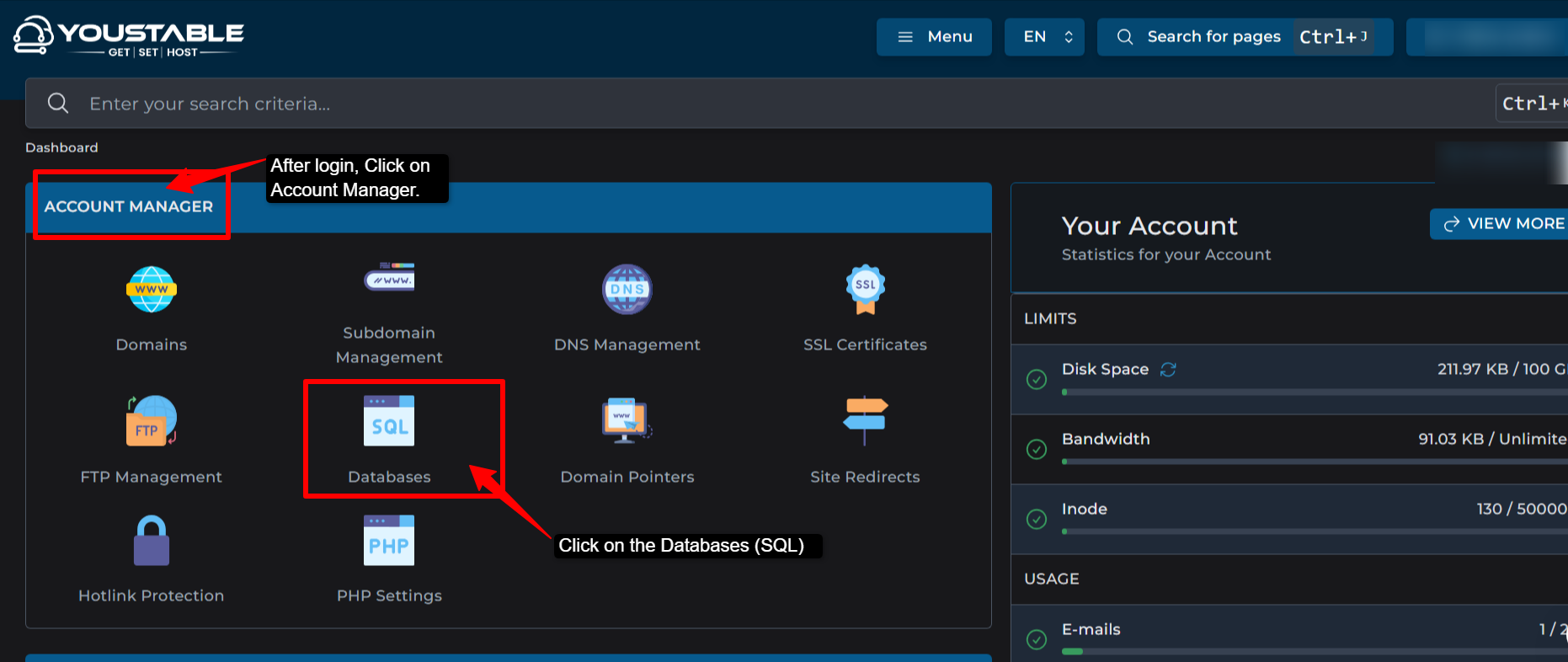Image resolution: width=1568 pixels, height=662 pixels.
Task: Click the Domain Pointers label
Action: [627, 477]
